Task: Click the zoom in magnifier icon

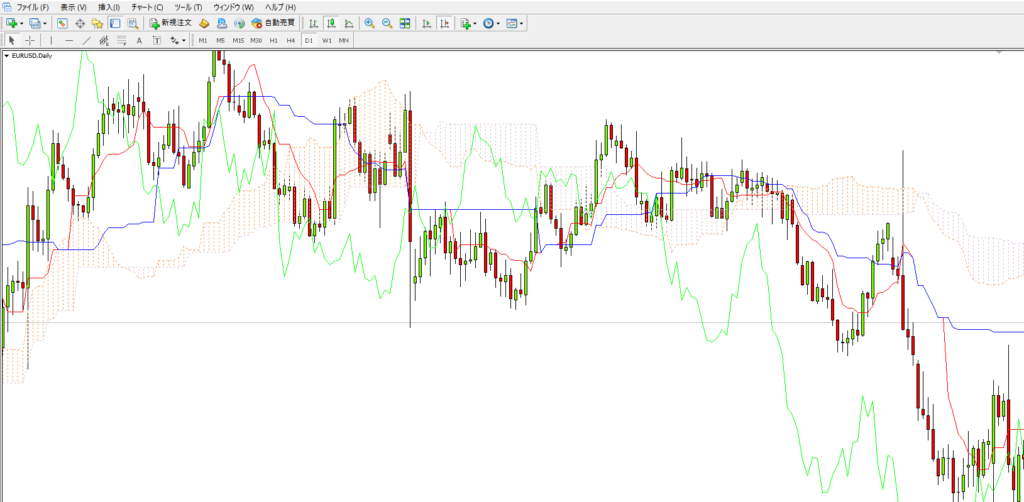Action: 370,23
